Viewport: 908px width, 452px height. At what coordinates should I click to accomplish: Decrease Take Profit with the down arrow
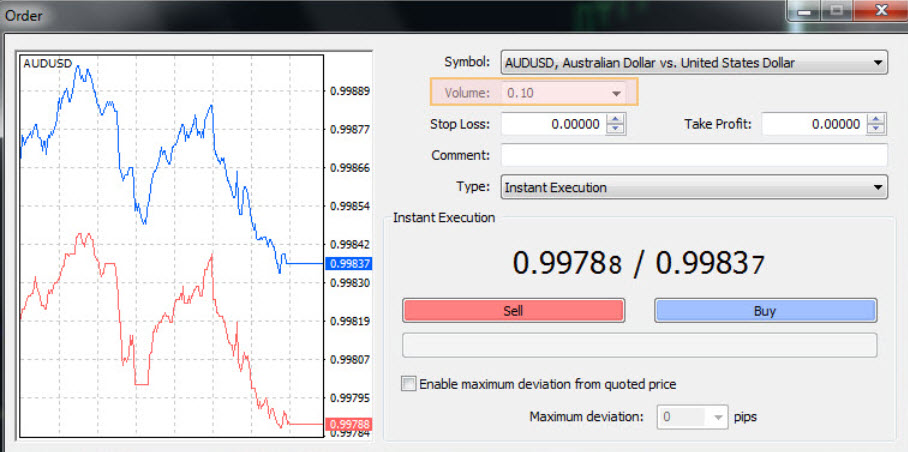click(x=876, y=129)
